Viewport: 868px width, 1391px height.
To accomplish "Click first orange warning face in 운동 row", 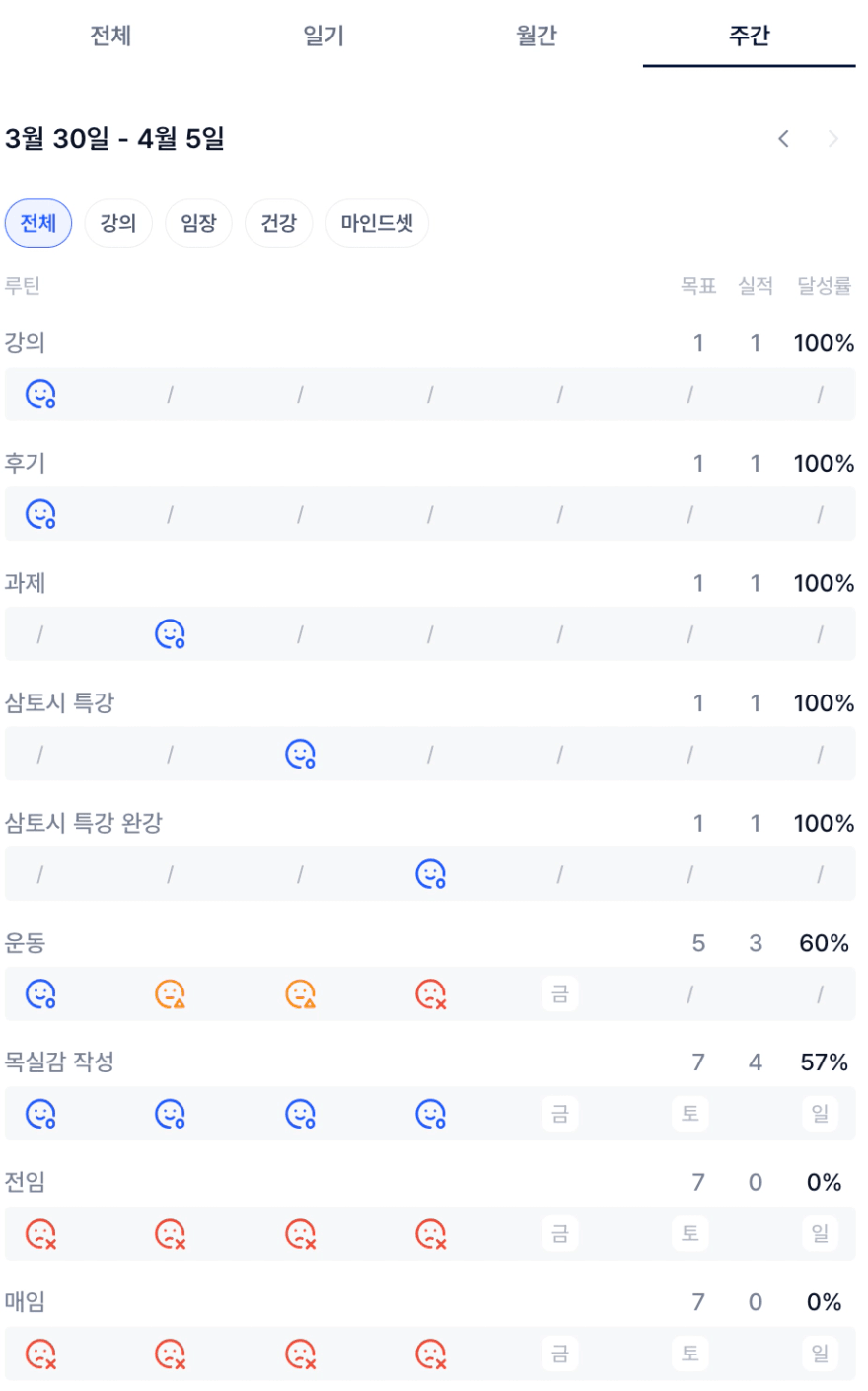I will pyautogui.click(x=171, y=994).
